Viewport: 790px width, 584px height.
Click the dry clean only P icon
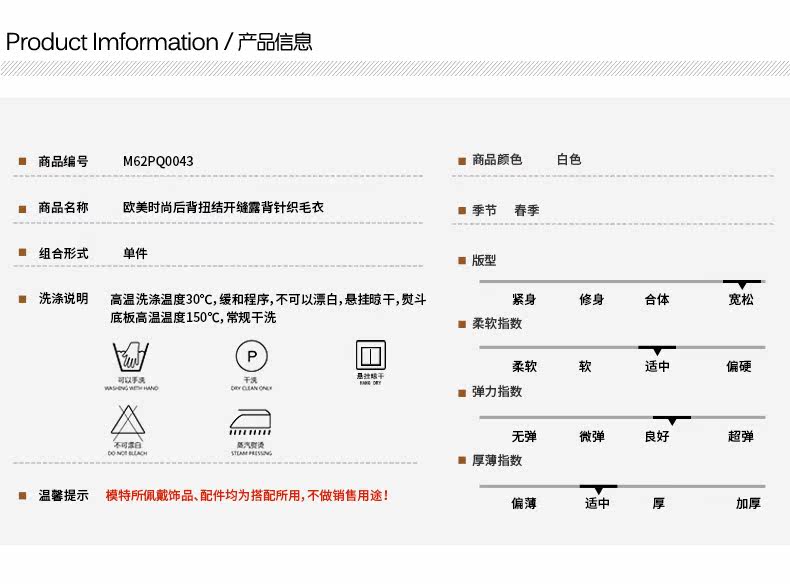pos(251,356)
